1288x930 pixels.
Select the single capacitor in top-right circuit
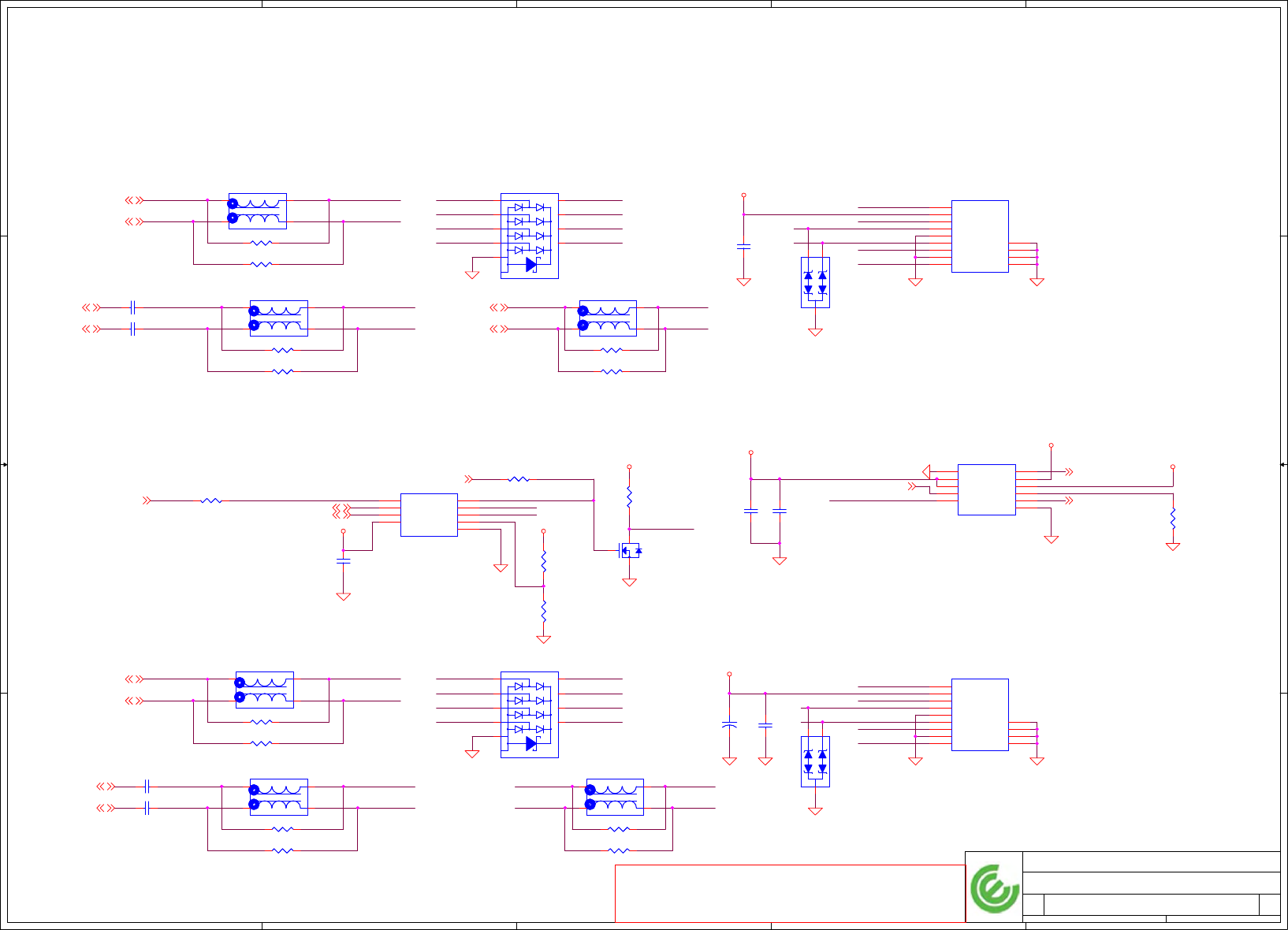click(743, 246)
